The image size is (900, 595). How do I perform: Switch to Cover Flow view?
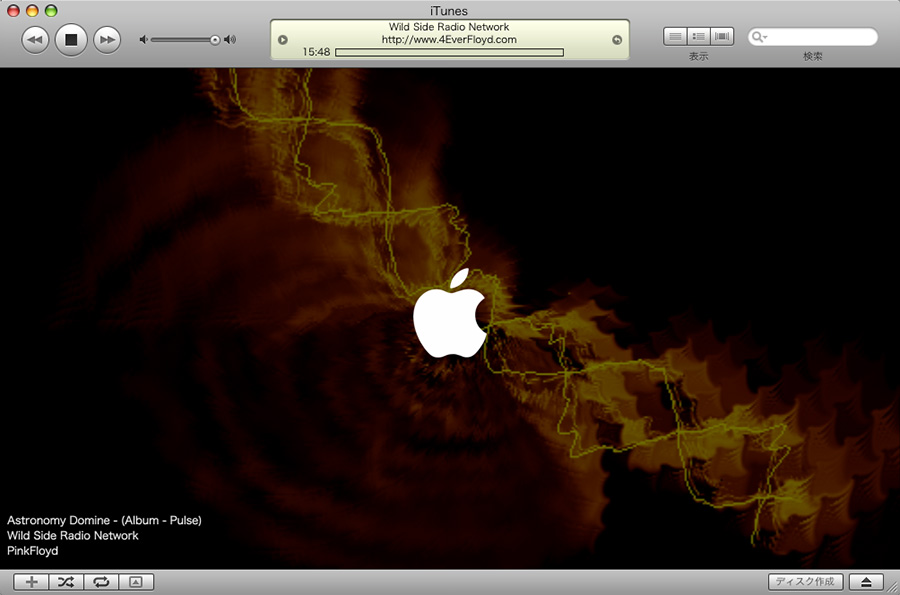tap(722, 37)
